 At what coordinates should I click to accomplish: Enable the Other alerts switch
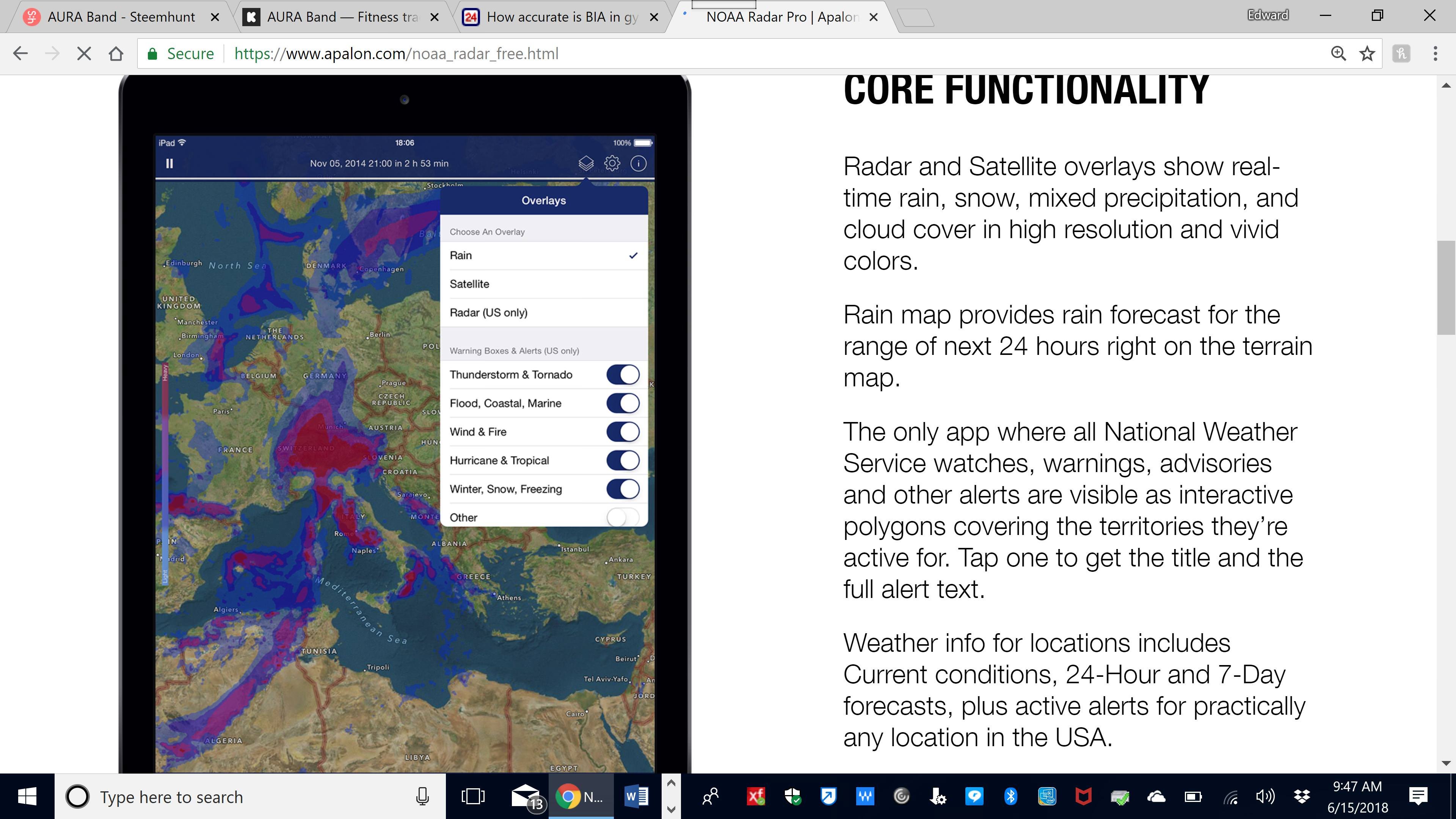click(623, 517)
